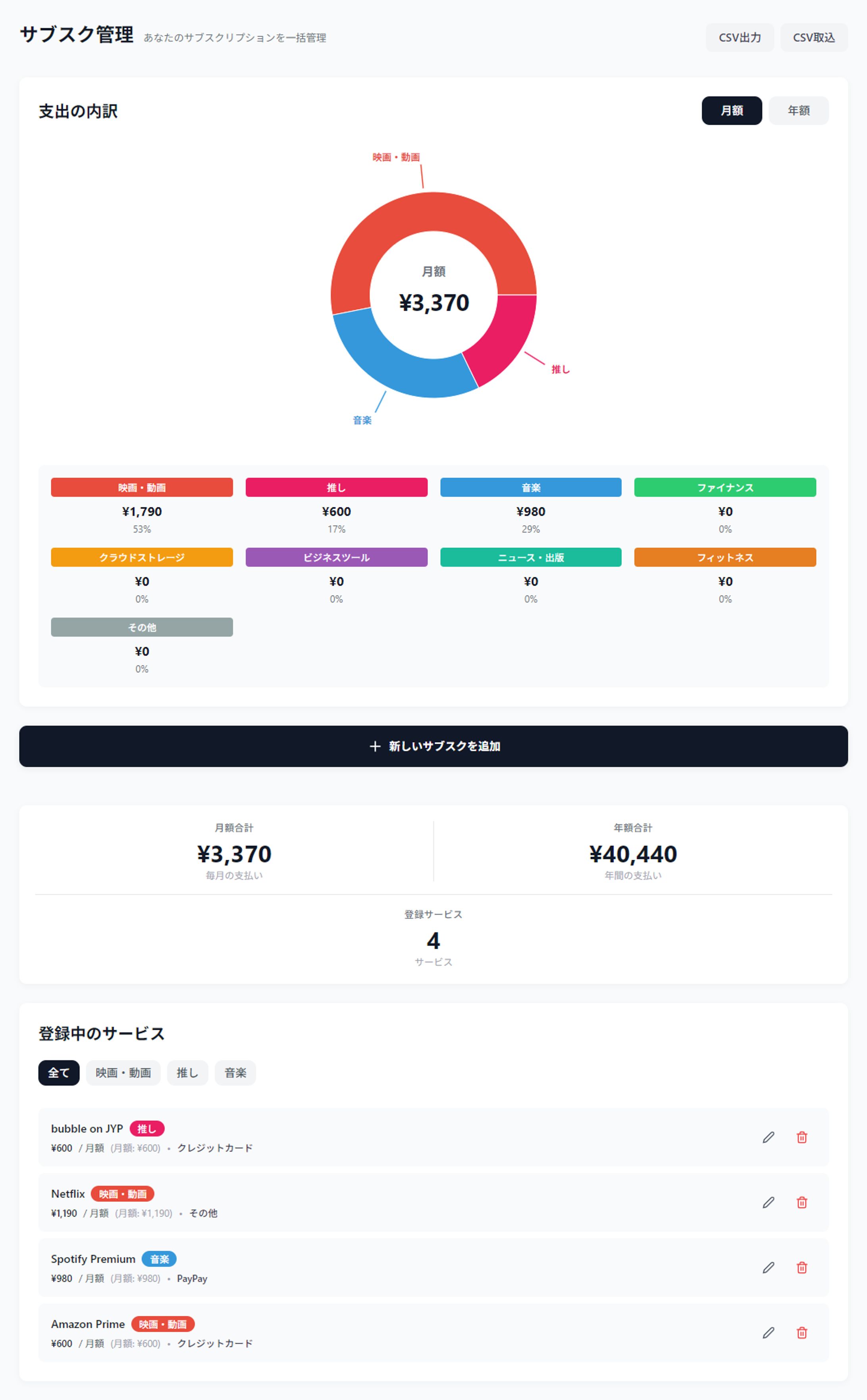Delete the Amazon Prime entry
This screenshot has height=1400, width=867.
[801, 1333]
